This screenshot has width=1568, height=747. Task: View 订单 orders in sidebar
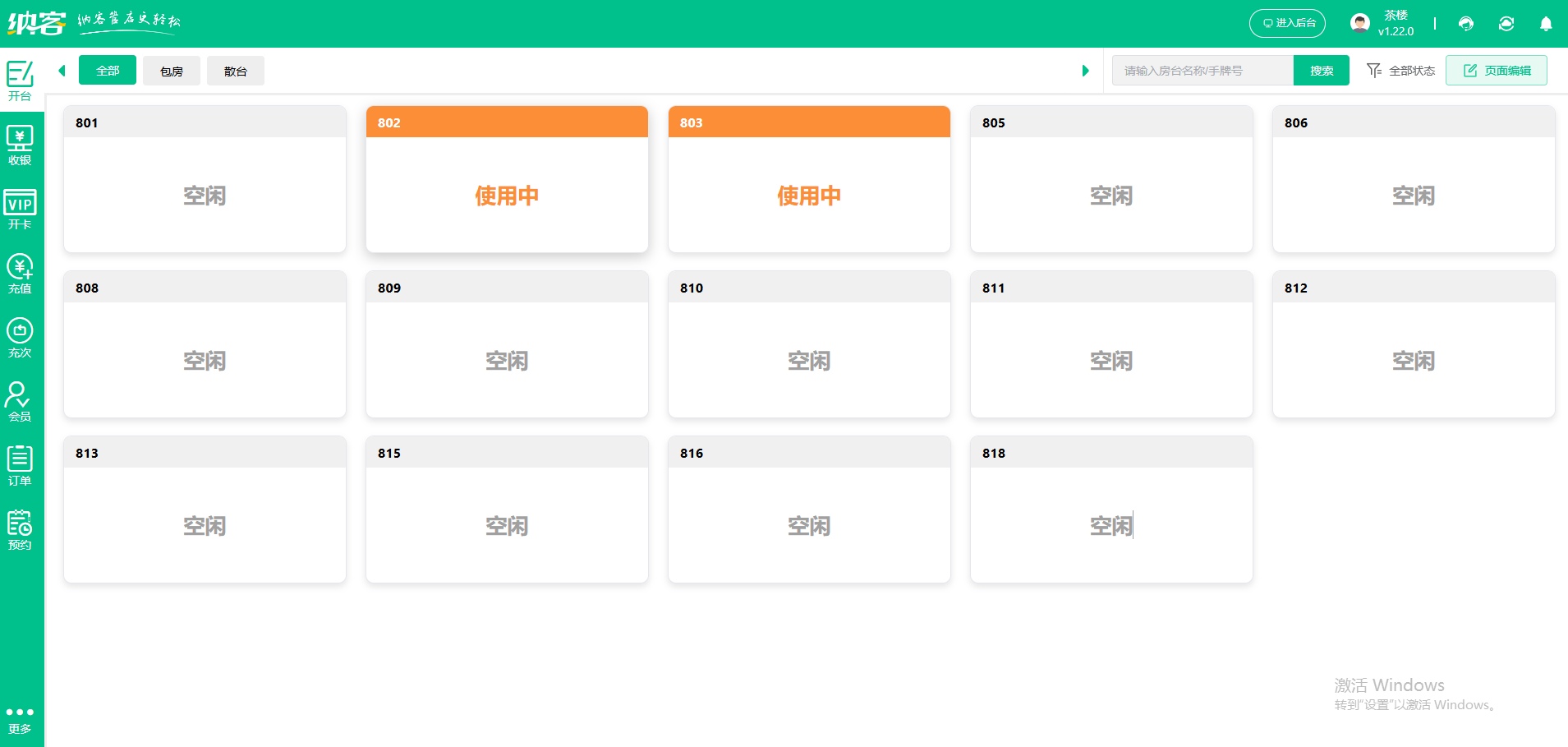pos(20,466)
